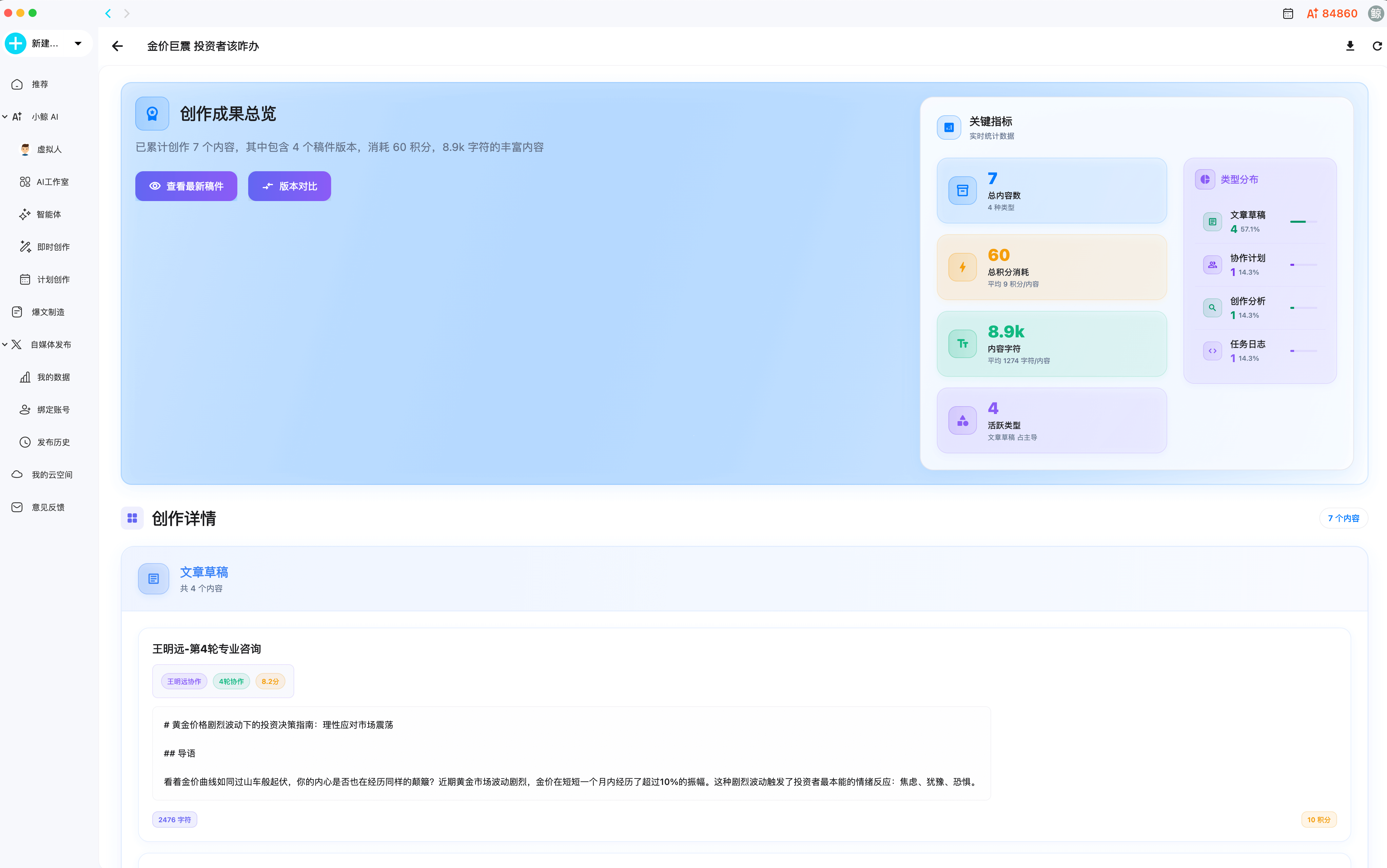The width and height of the screenshot is (1387, 868).
Task: Open 虚拟人 in the sidebar
Action: [x=49, y=149]
